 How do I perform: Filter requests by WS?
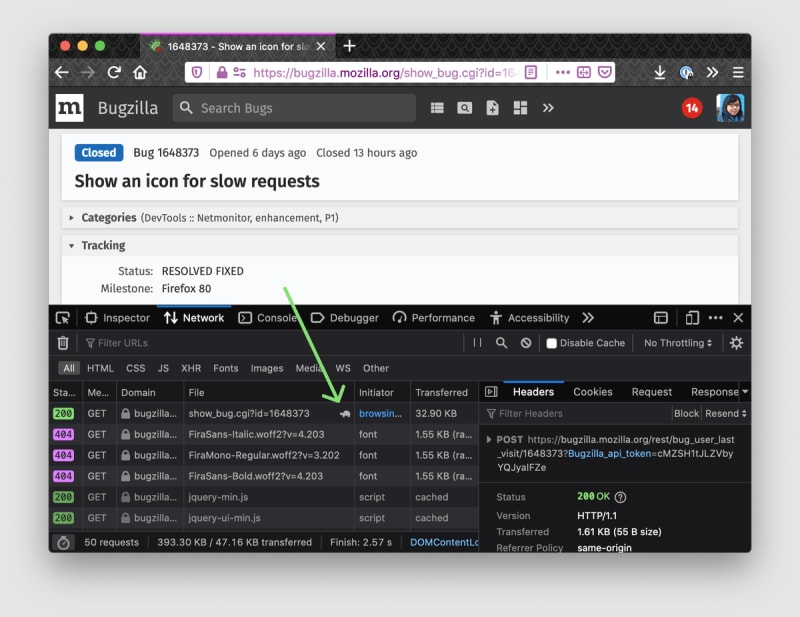tap(343, 368)
